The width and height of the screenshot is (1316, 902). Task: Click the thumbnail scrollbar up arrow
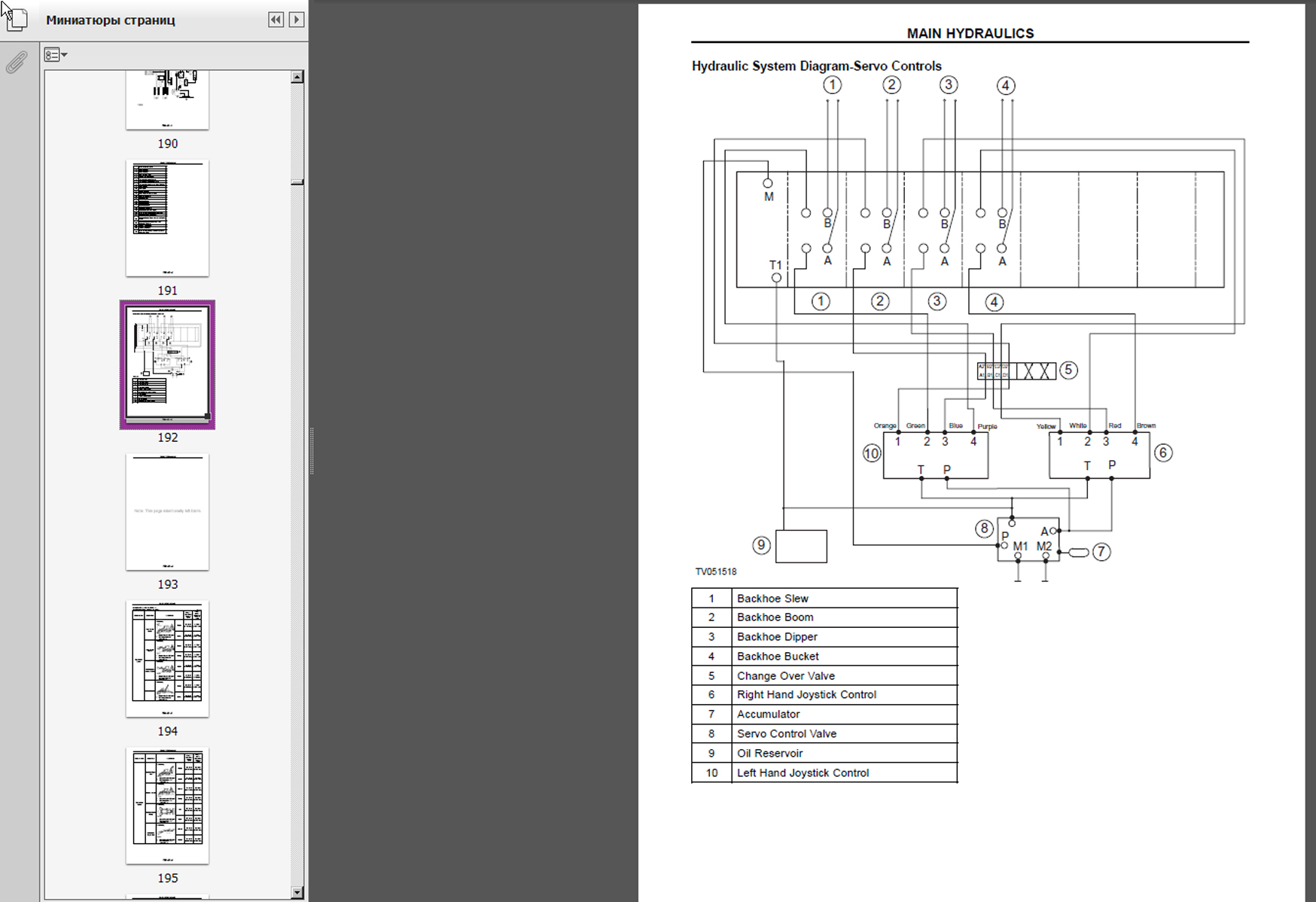tap(297, 77)
